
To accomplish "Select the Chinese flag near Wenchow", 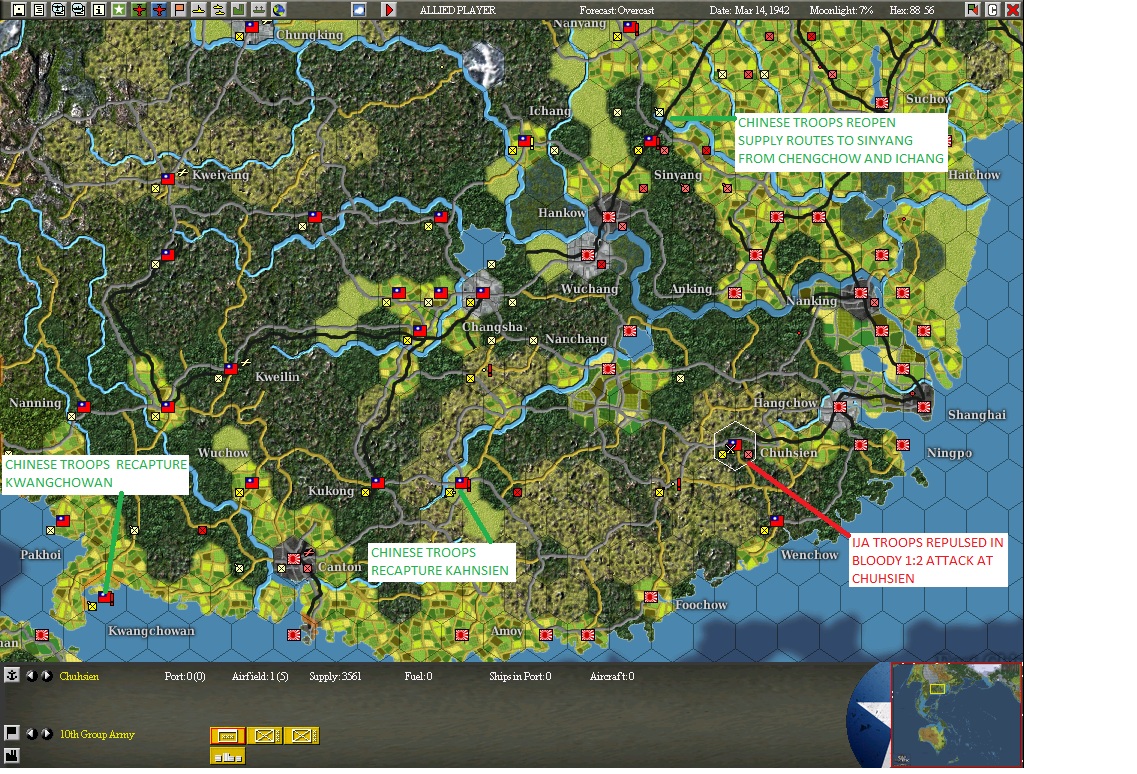I will [x=777, y=520].
